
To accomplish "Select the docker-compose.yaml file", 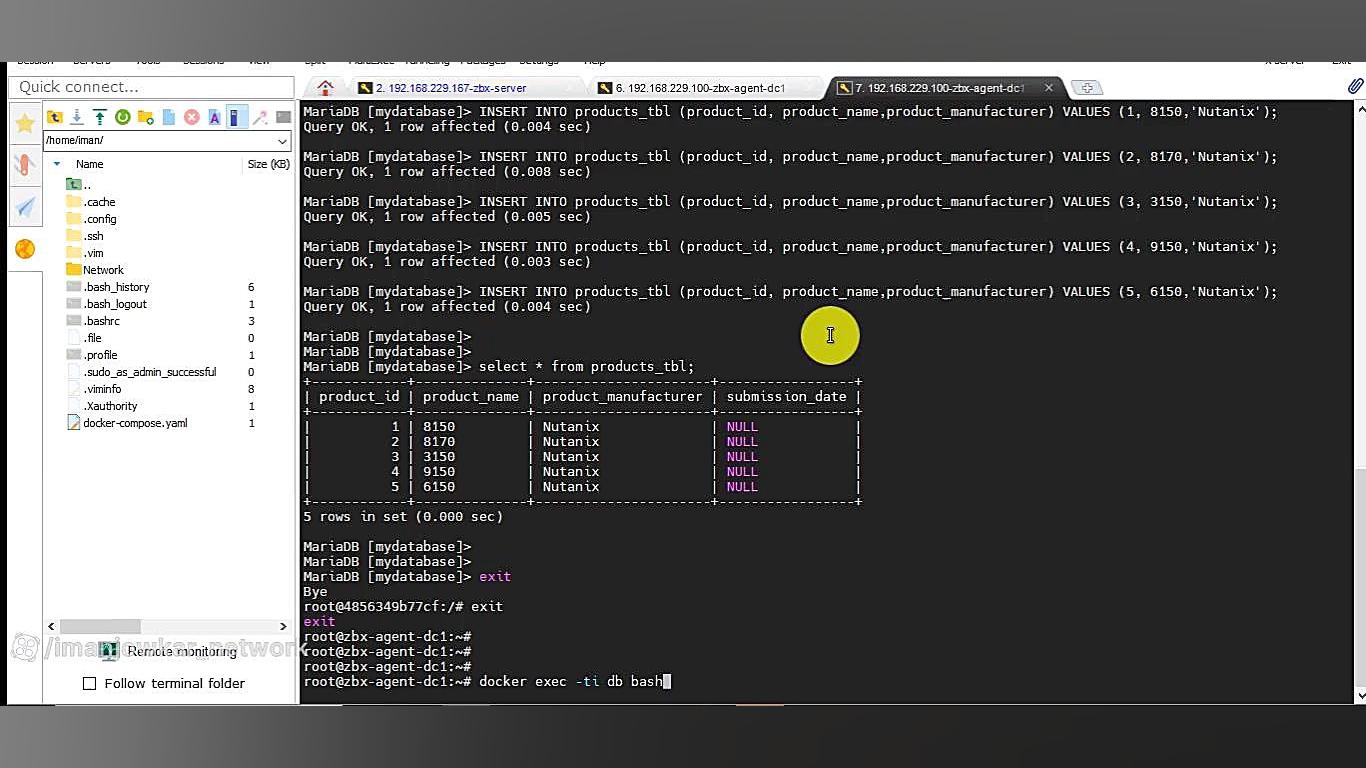I will [x=127, y=423].
